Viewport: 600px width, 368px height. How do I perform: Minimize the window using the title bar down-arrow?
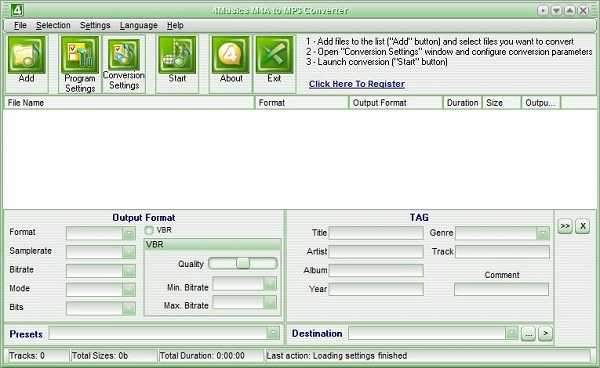556,10
